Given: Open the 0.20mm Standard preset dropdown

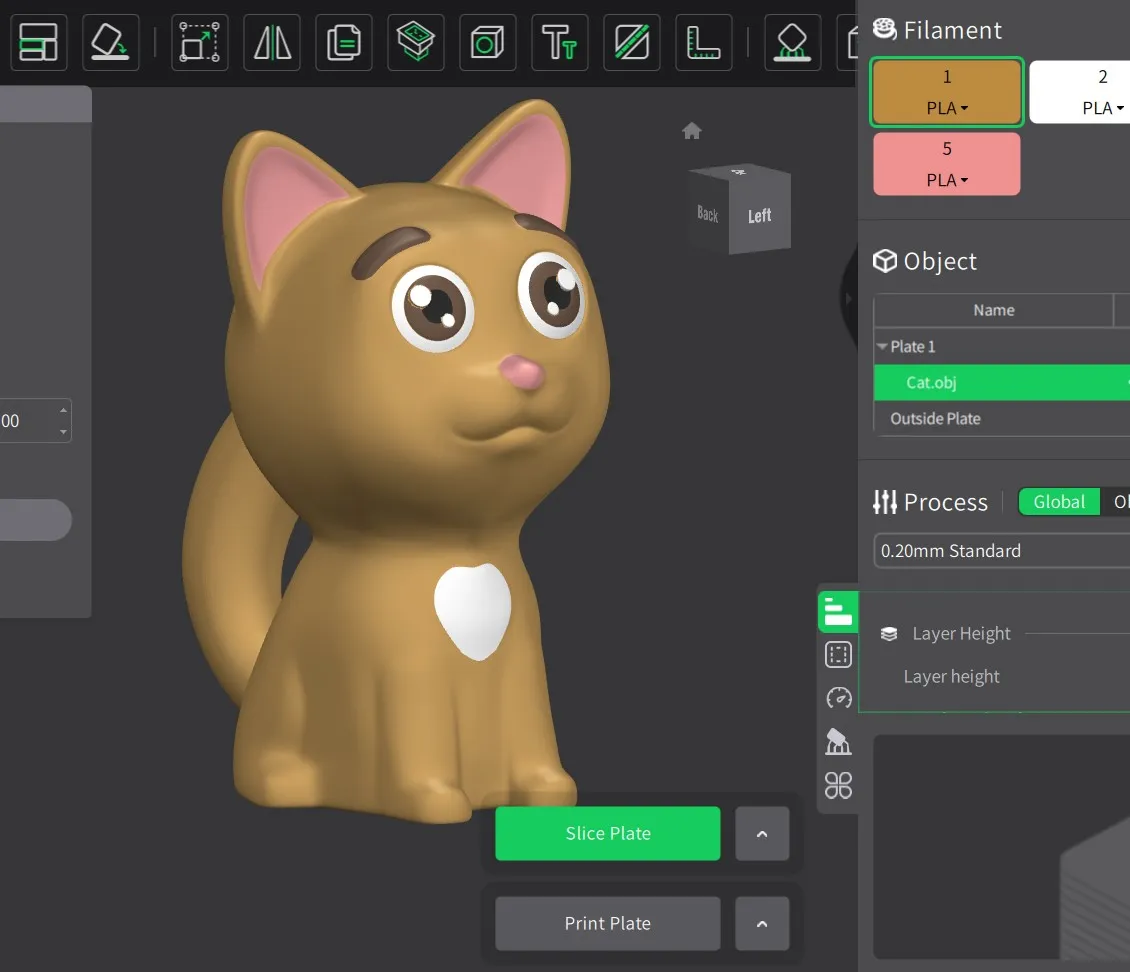Looking at the screenshot, I should (x=1000, y=550).
